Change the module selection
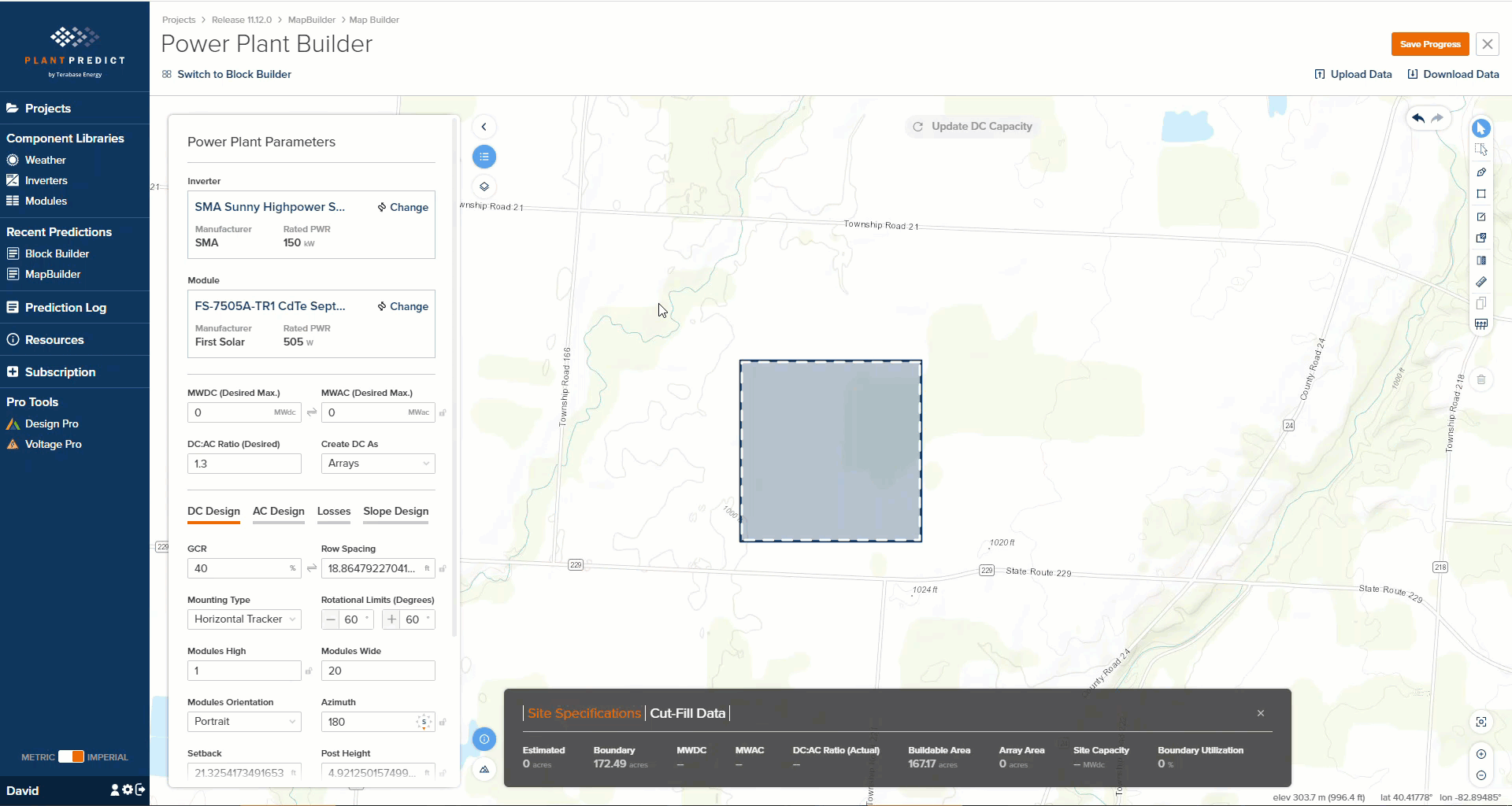Image resolution: width=1512 pixels, height=806 pixels. point(403,306)
